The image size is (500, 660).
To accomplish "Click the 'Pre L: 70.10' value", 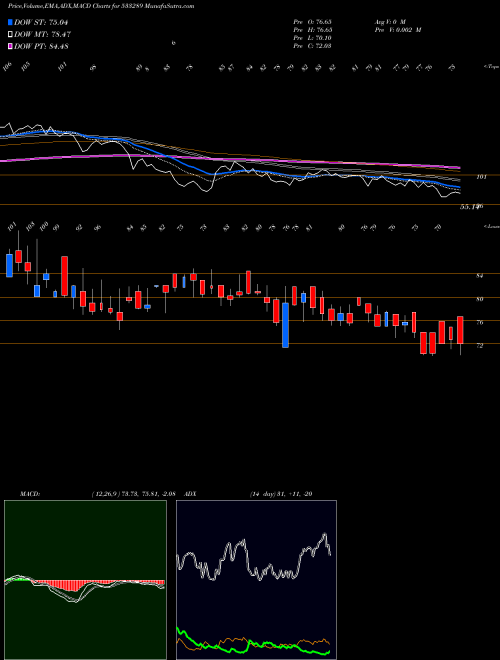I will (313, 38).
